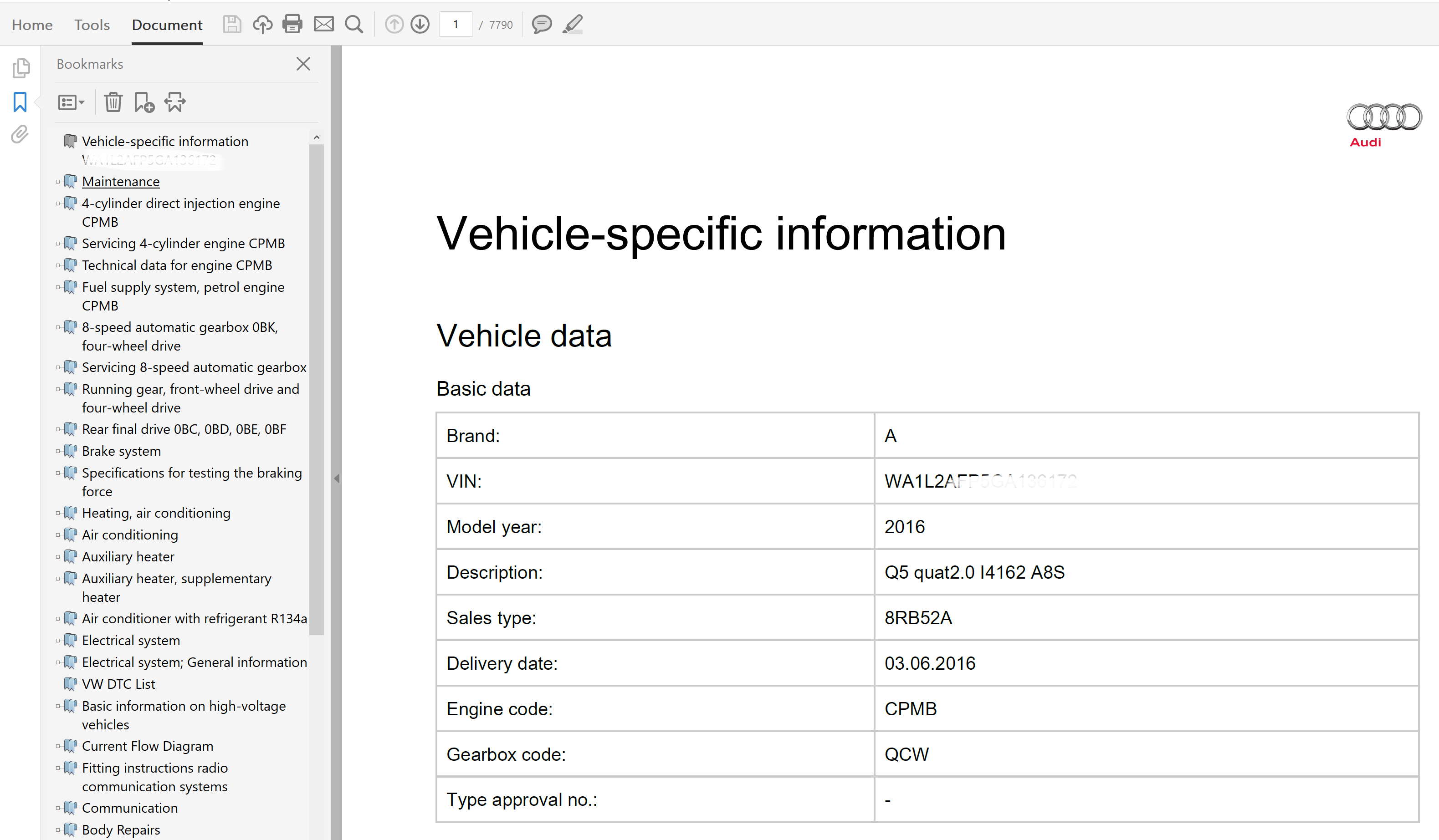The image size is (1439, 840).
Task: Click the add new bookmark icon
Action: pos(144,103)
